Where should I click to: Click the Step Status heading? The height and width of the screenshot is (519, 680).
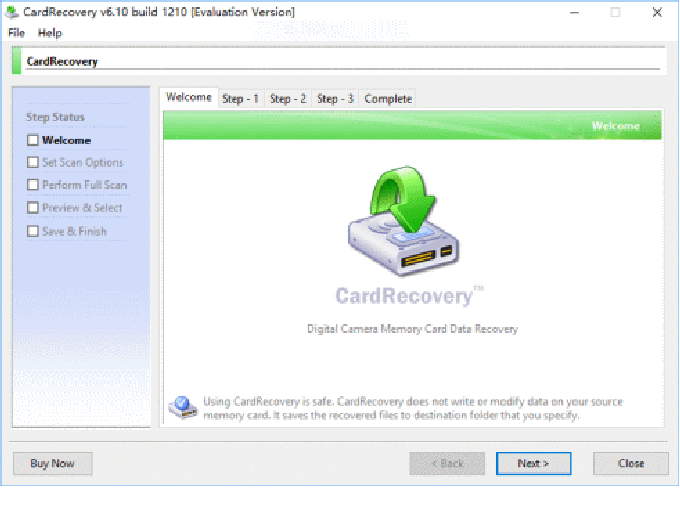(55, 117)
